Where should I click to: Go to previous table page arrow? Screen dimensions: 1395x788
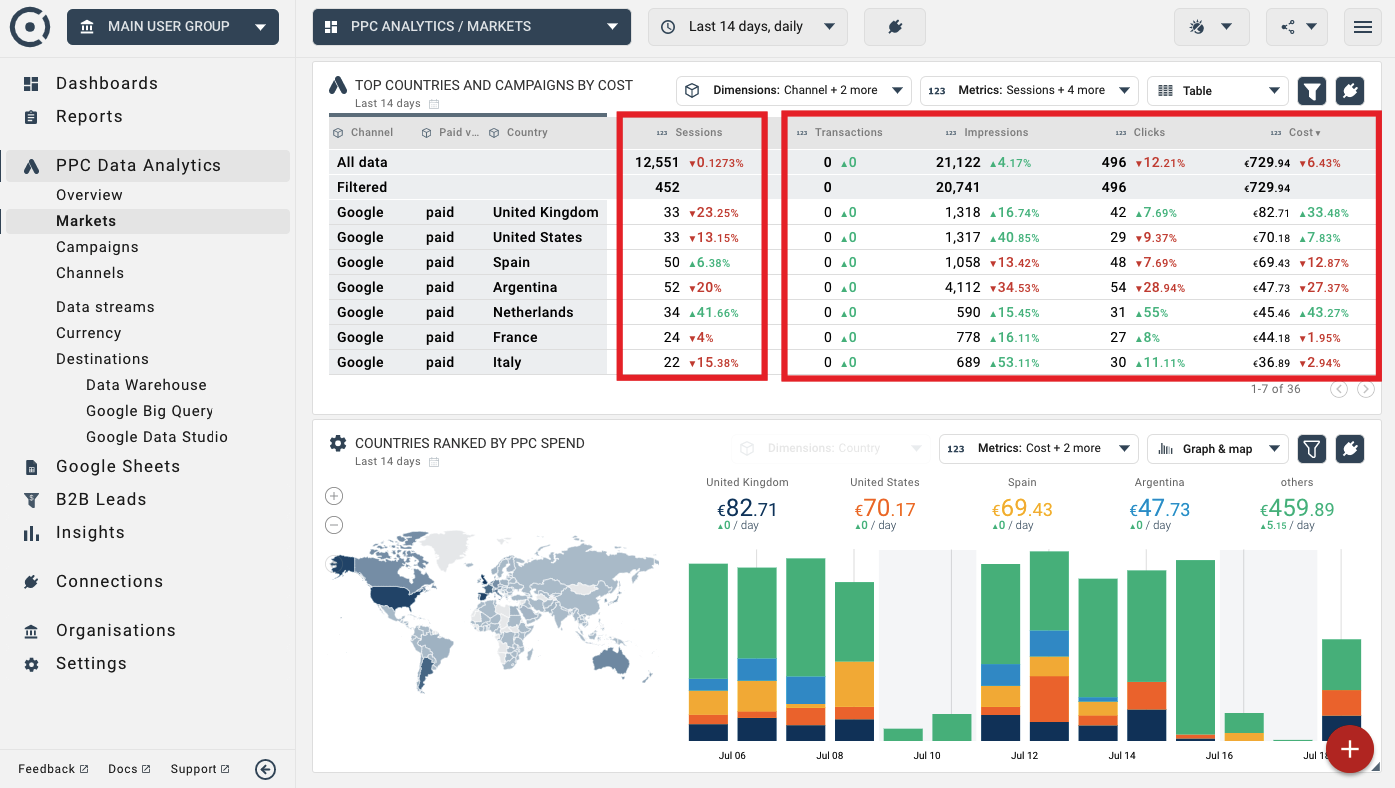(x=1339, y=389)
